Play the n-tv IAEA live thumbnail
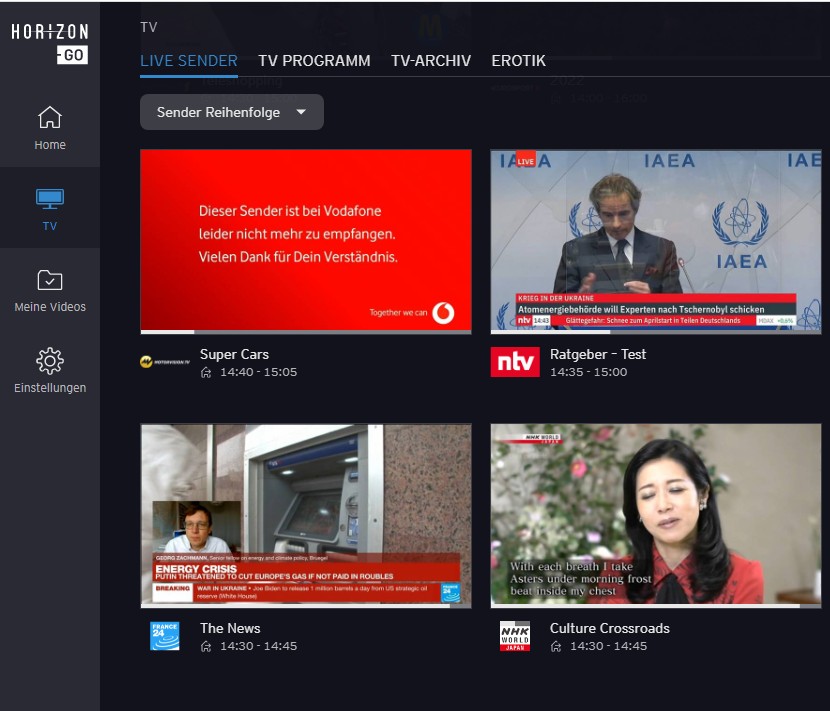This screenshot has width=830, height=711. tap(655, 240)
